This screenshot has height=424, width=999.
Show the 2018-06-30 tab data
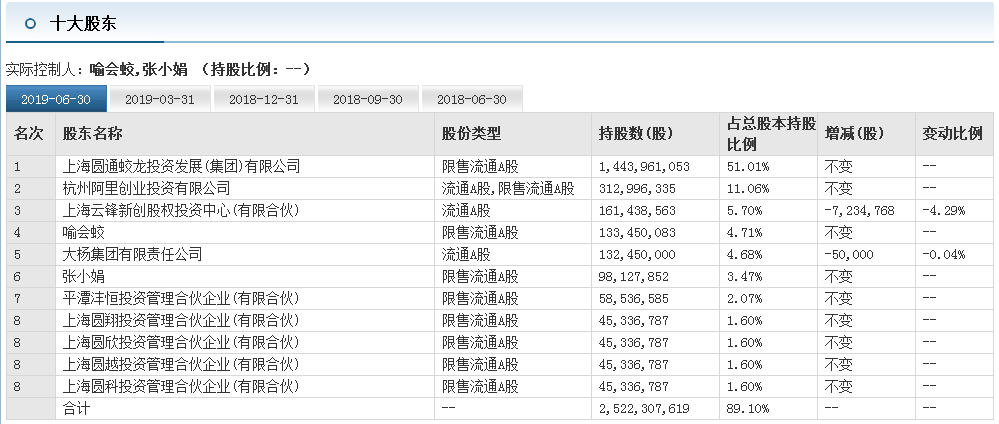(x=472, y=99)
